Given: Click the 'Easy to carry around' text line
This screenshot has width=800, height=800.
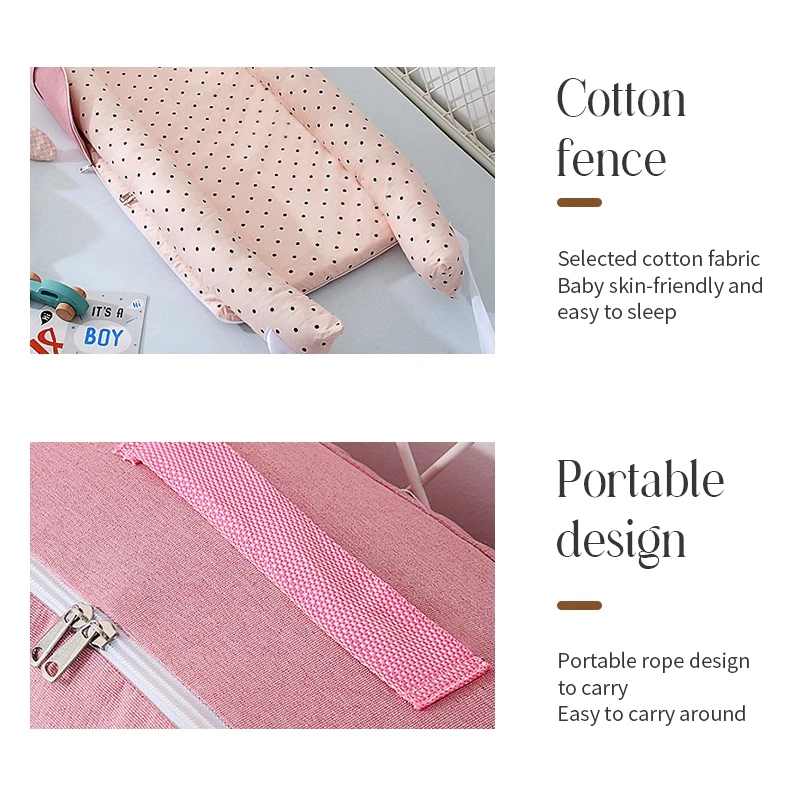Looking at the screenshot, I should 652,714.
